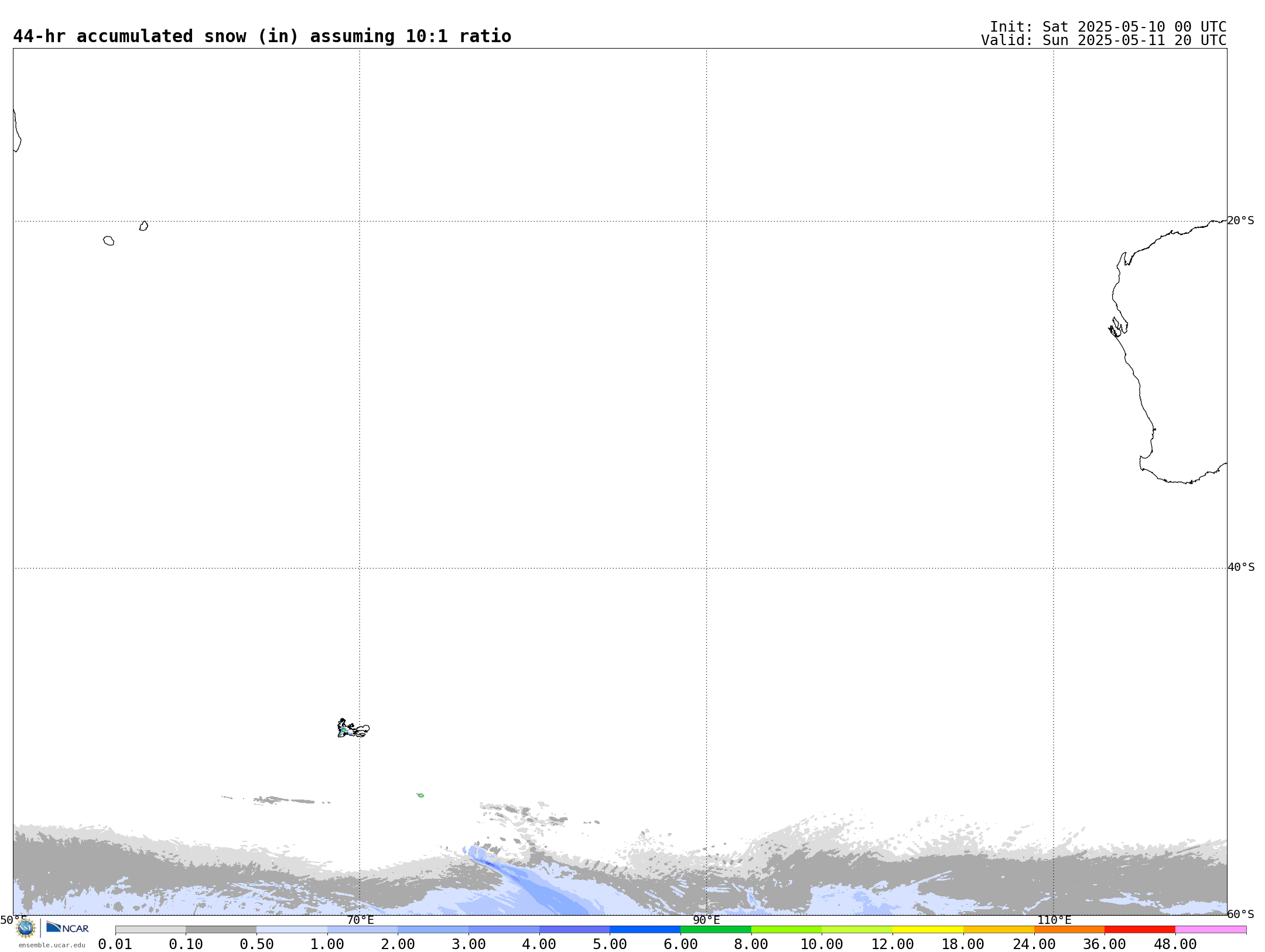
Task: Open the ensemble.ucar.edu link text
Action: coord(52,945)
